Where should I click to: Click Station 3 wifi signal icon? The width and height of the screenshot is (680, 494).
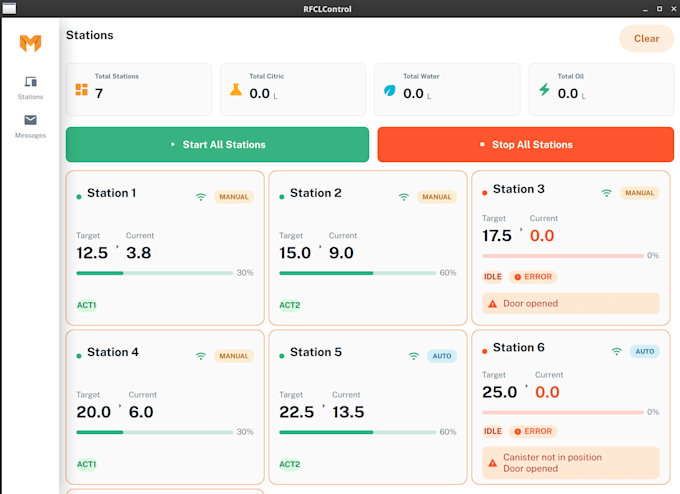(607, 193)
